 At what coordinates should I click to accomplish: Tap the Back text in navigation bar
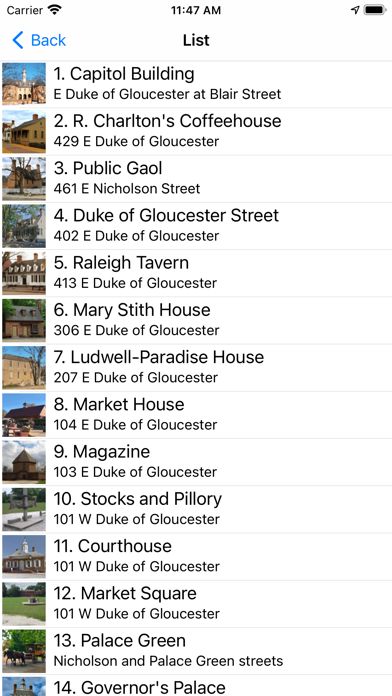click(x=48, y=40)
